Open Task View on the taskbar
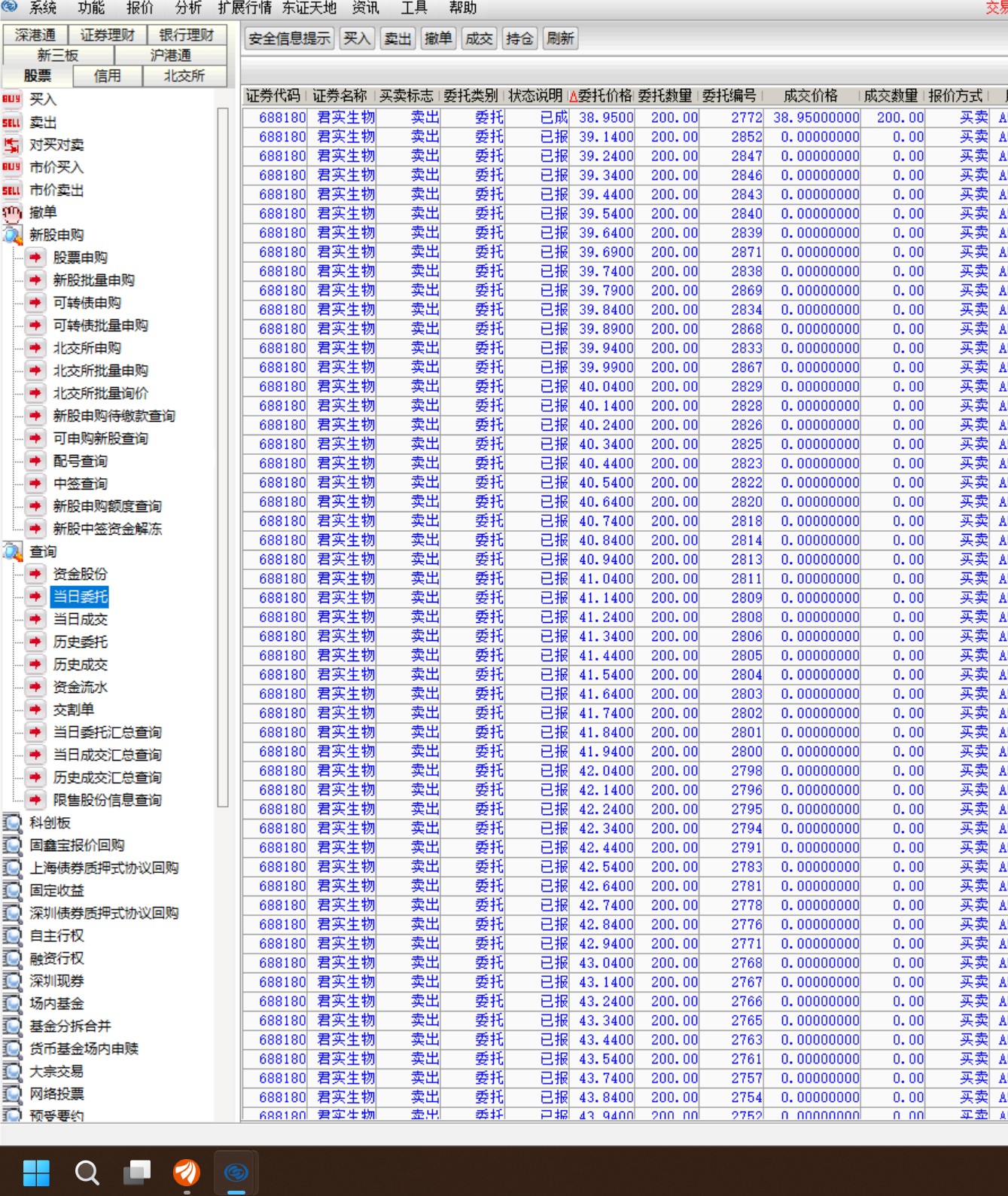Screen dimensions: 1008x1196 tap(137, 1172)
